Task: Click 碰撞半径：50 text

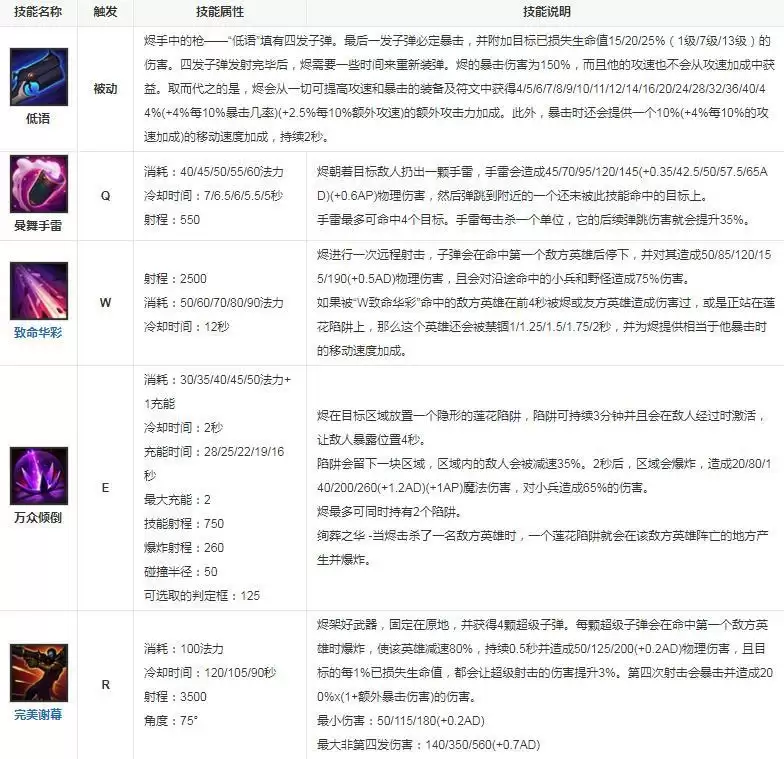Action: pyautogui.click(x=180, y=572)
